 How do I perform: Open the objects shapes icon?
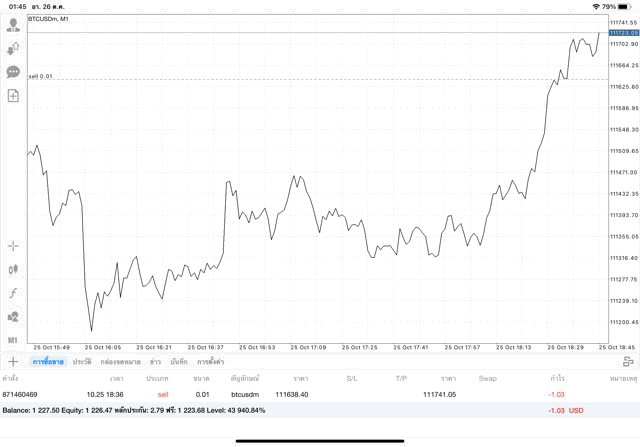coord(13,317)
